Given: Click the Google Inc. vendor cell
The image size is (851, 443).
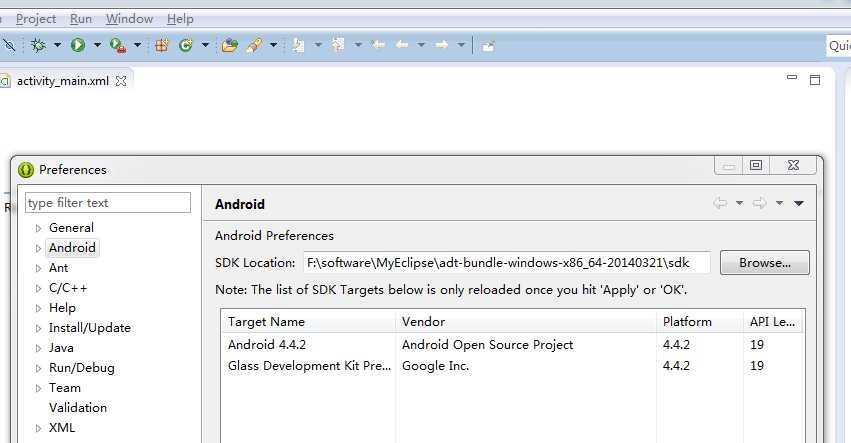Looking at the screenshot, I should pyautogui.click(x=435, y=366).
